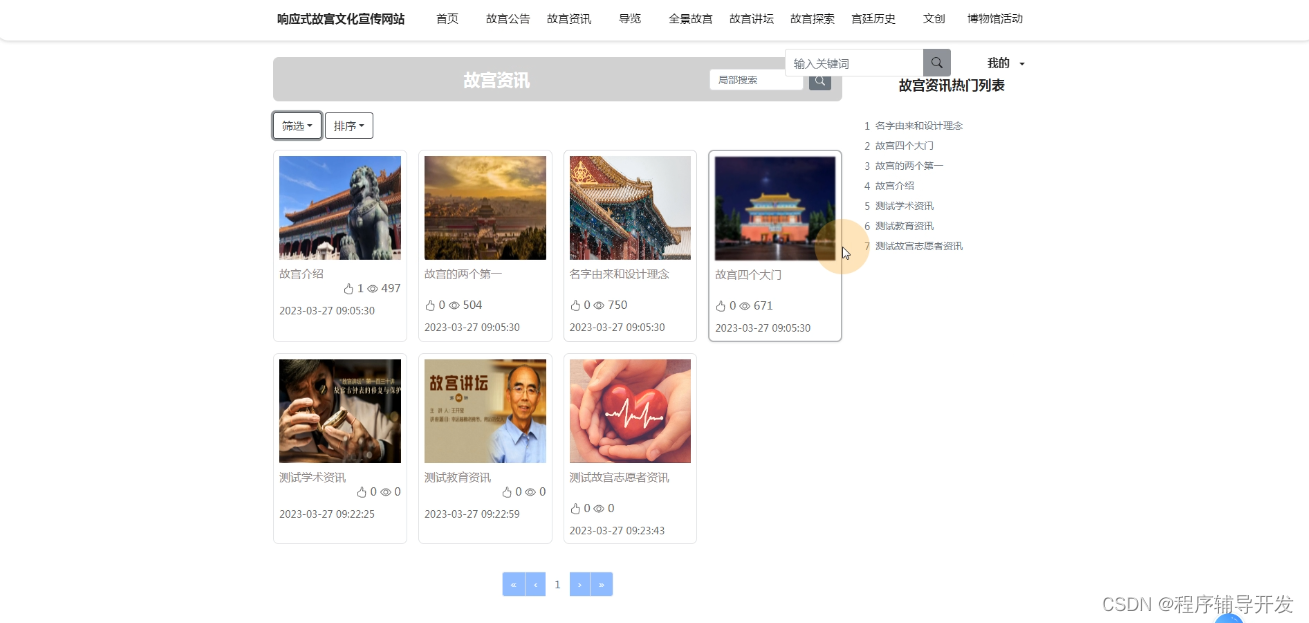Click the views eye icon on 故宫的两个第一 card
This screenshot has width=1309, height=623.
454,306
